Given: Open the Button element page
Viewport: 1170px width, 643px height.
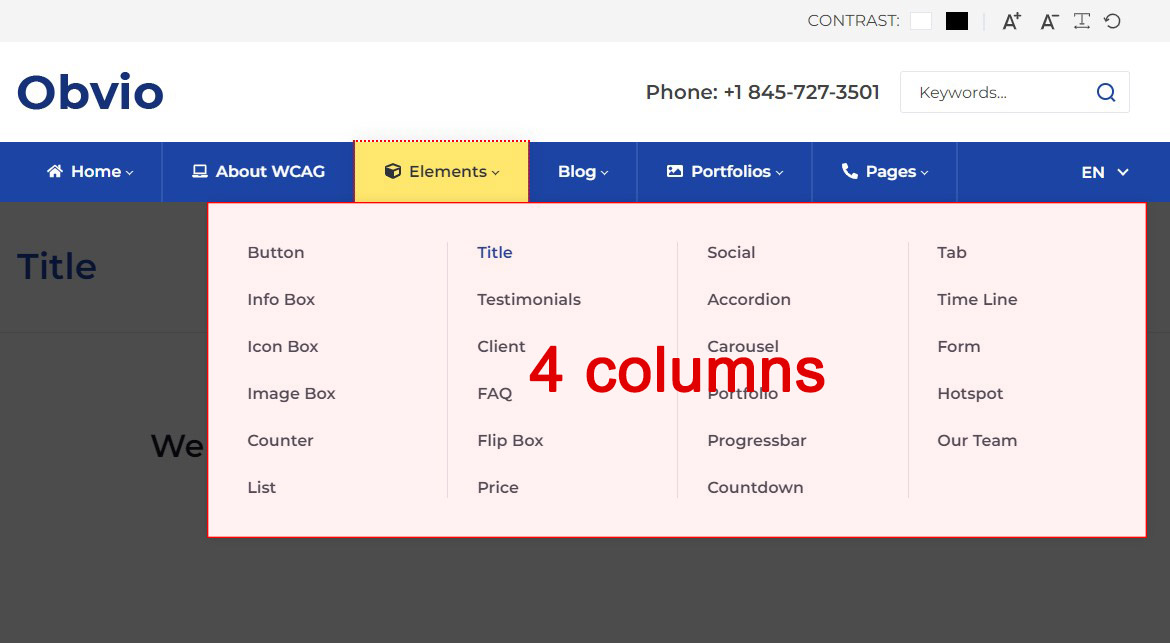Looking at the screenshot, I should 276,253.
